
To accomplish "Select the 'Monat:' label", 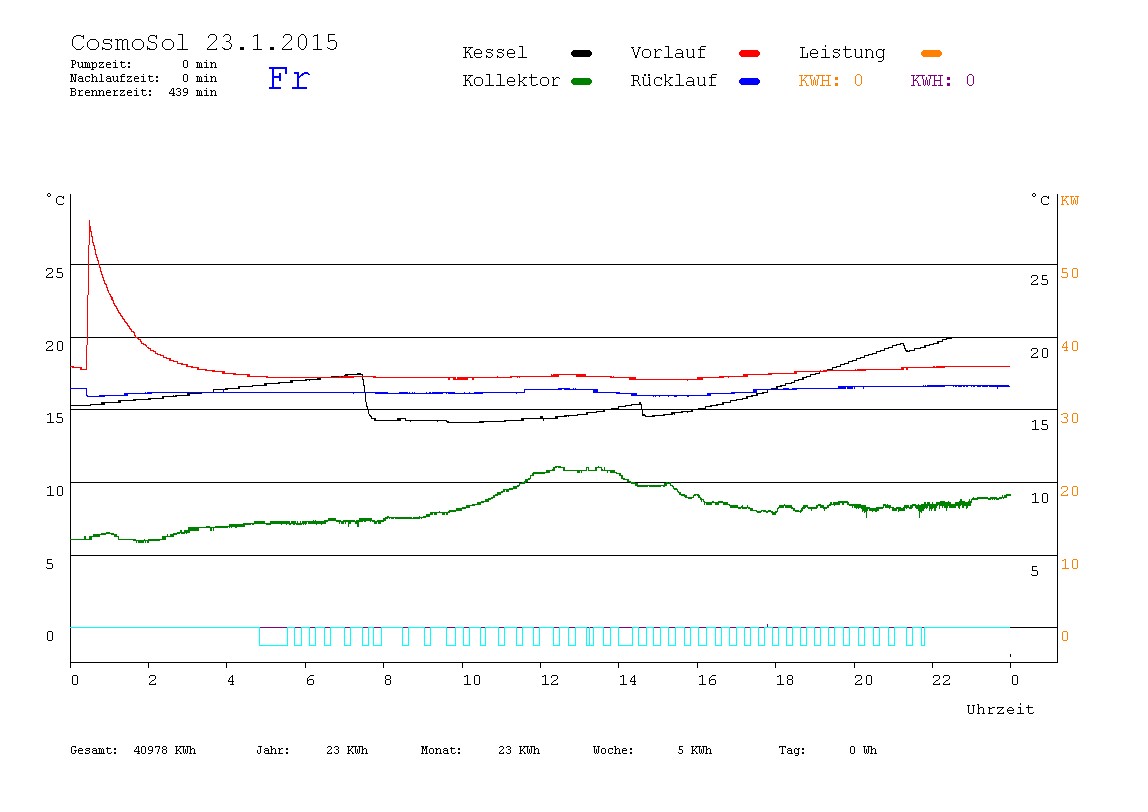I will [x=441, y=750].
